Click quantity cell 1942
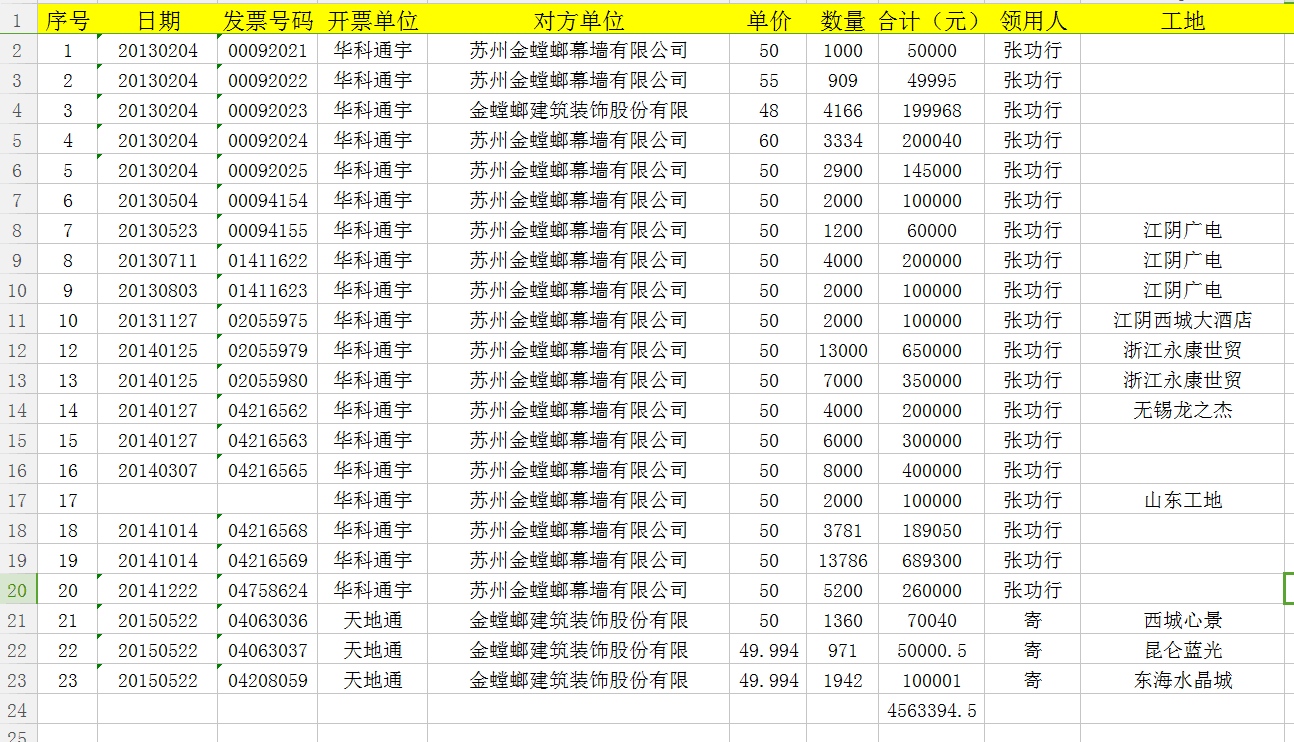This screenshot has height=742, width=1294. coord(843,680)
